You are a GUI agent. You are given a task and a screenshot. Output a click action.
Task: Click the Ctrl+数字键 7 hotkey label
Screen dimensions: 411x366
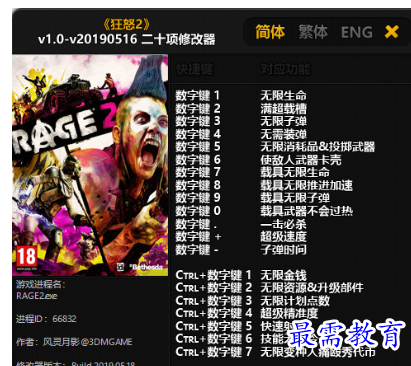[214, 352]
